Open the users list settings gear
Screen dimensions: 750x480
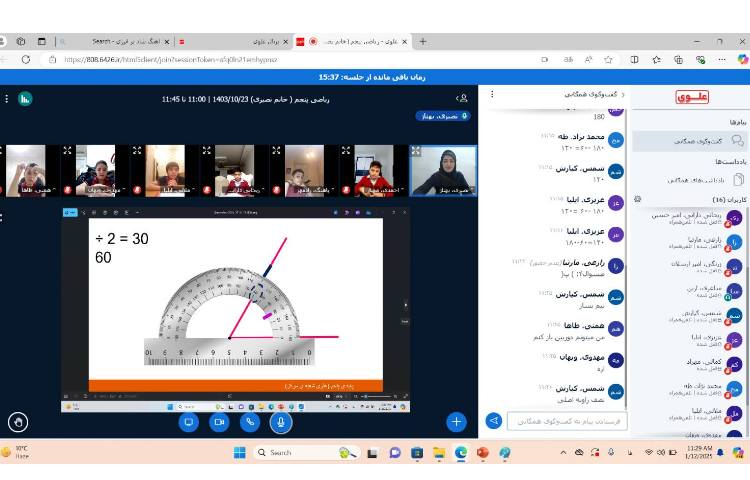pyautogui.click(x=637, y=199)
